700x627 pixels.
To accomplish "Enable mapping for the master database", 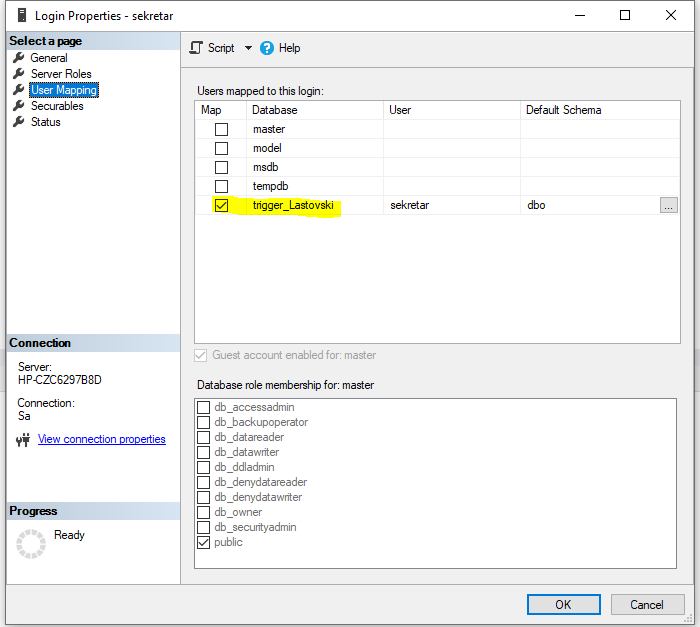I will point(221,129).
